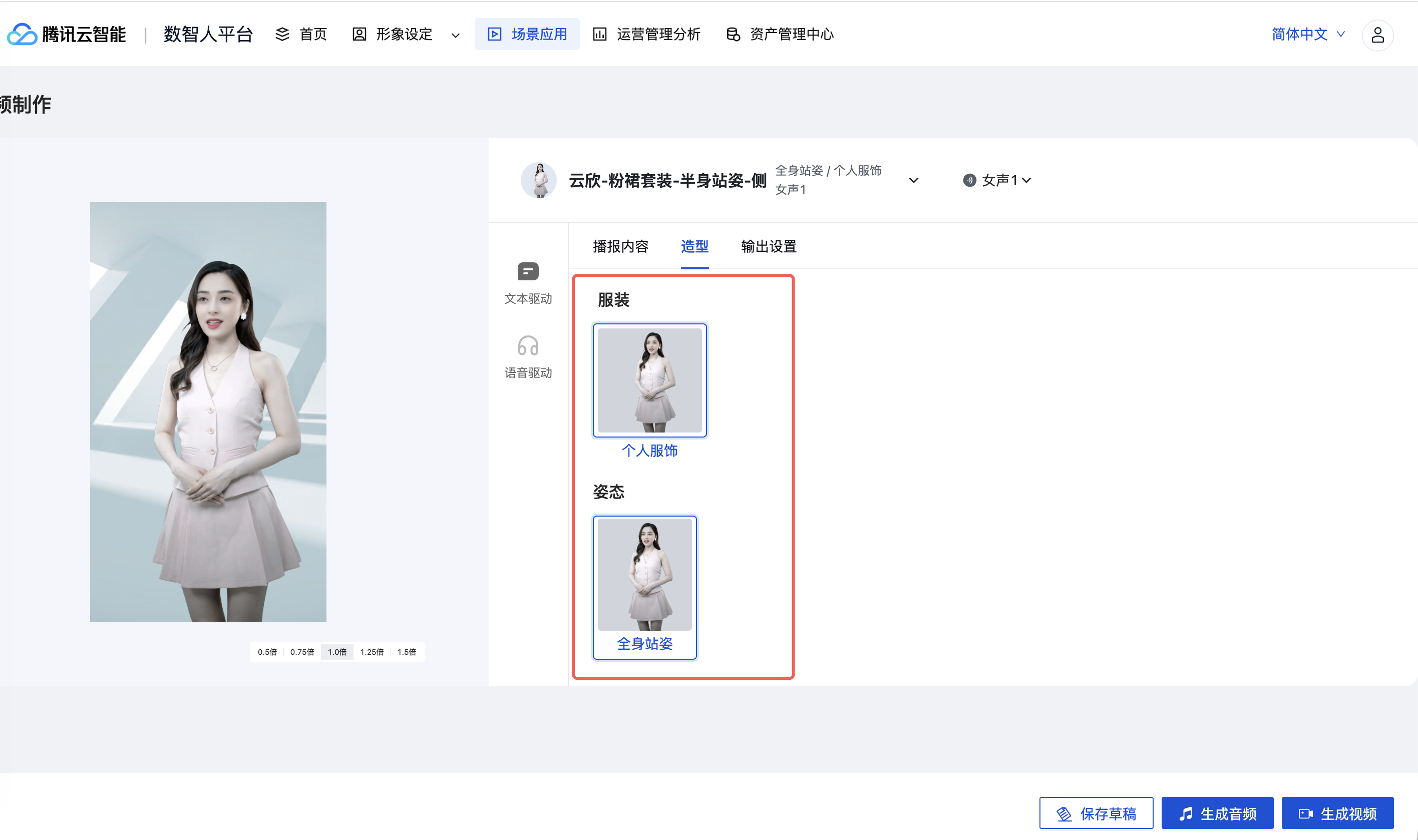Switch to the 播报内容 tab
1418x840 pixels.
[620, 246]
